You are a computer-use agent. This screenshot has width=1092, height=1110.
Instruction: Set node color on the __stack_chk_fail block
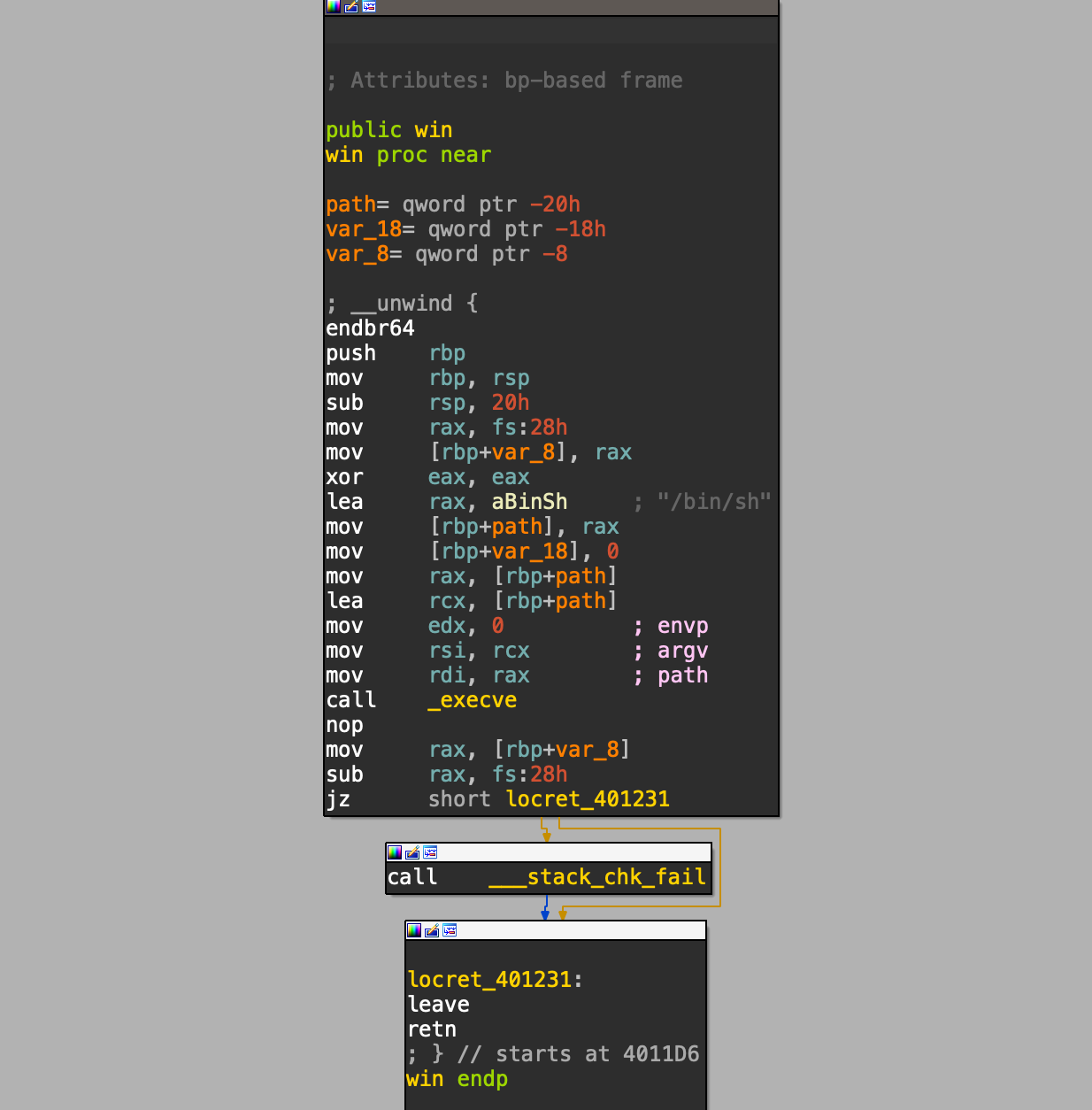[x=395, y=852]
